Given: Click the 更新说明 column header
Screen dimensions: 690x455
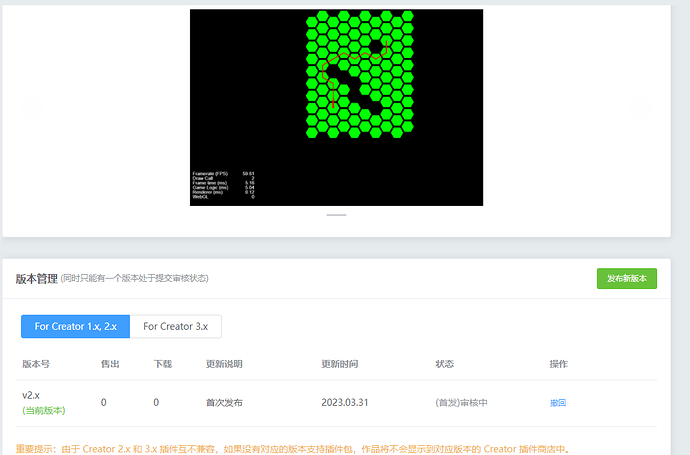Looking at the screenshot, I should [x=224, y=364].
